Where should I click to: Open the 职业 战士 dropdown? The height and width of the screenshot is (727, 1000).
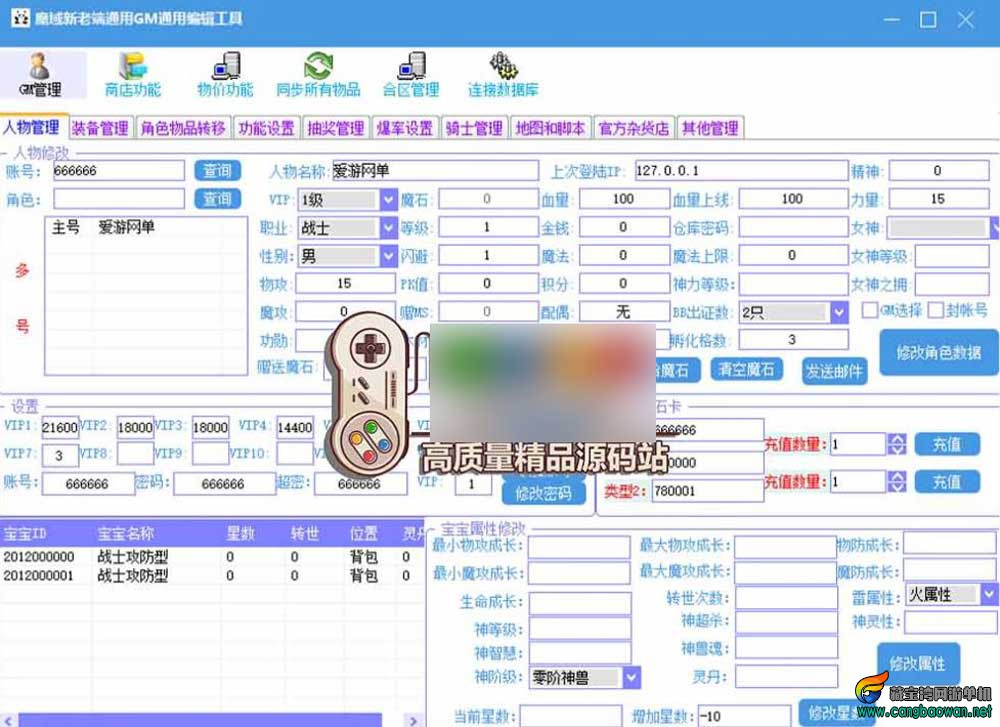pos(388,228)
